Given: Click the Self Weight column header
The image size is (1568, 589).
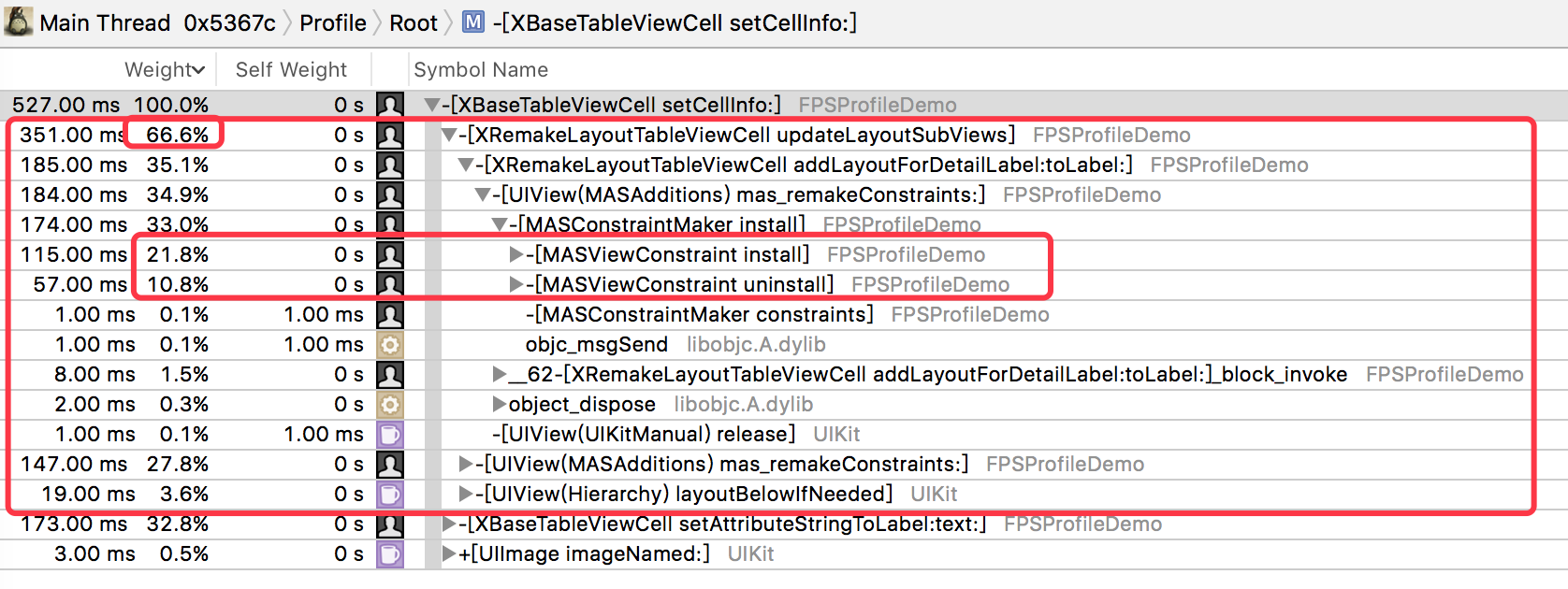Looking at the screenshot, I should [291, 70].
